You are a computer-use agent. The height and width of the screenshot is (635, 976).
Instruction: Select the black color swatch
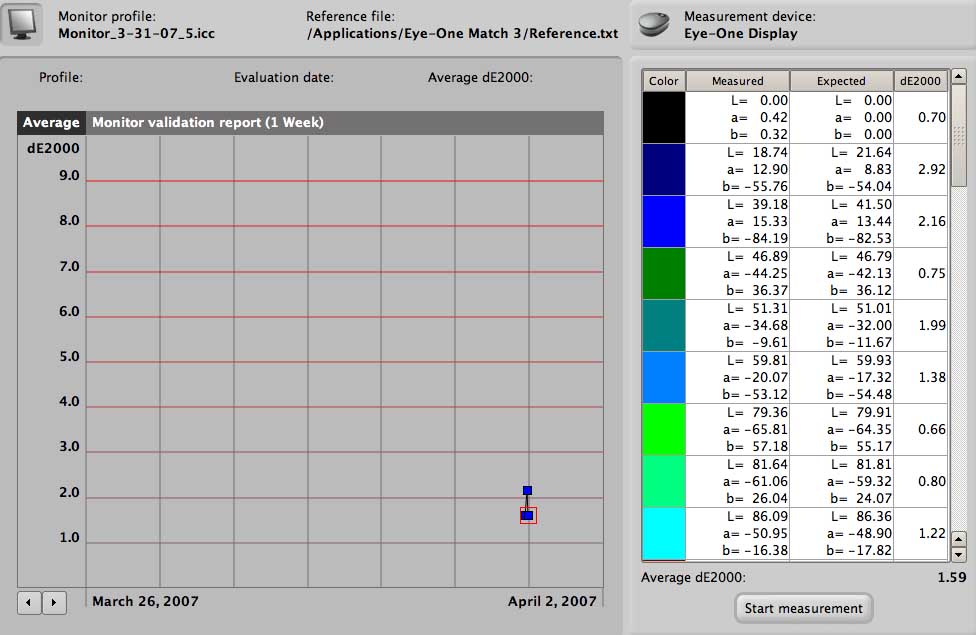coord(664,118)
